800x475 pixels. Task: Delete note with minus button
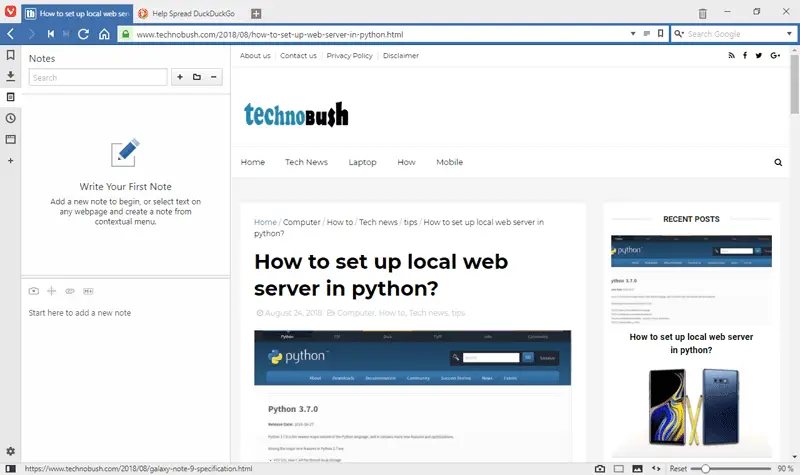214,77
